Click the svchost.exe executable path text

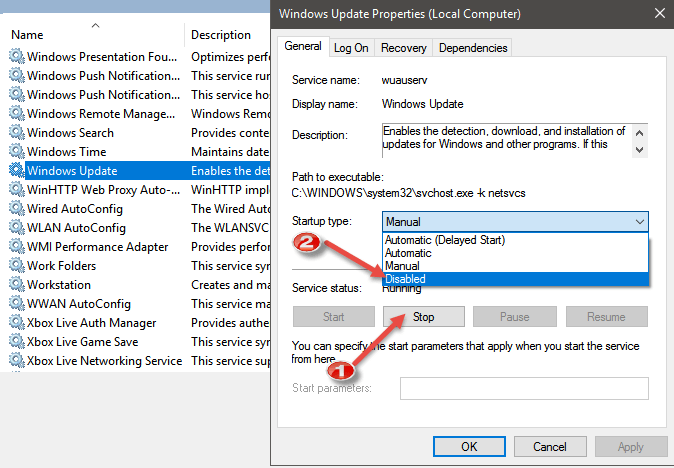pyautogui.click(x=408, y=193)
